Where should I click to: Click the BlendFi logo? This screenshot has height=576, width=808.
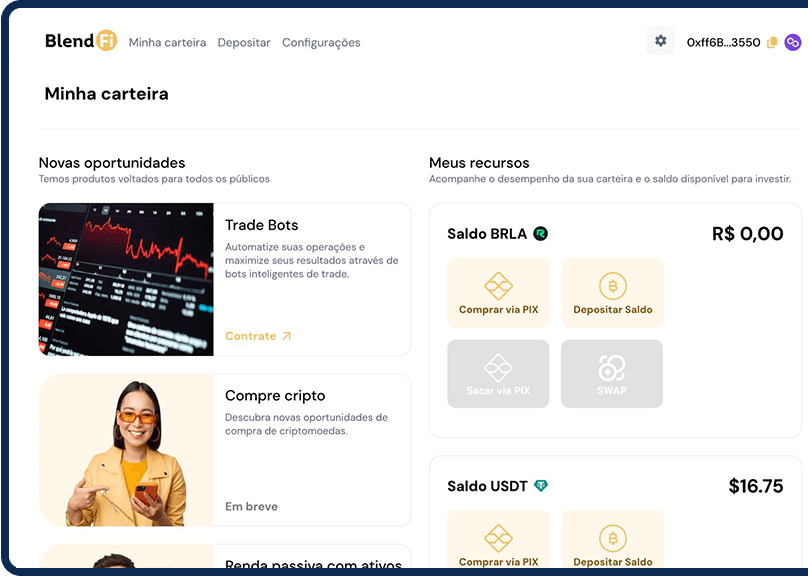pos(81,41)
